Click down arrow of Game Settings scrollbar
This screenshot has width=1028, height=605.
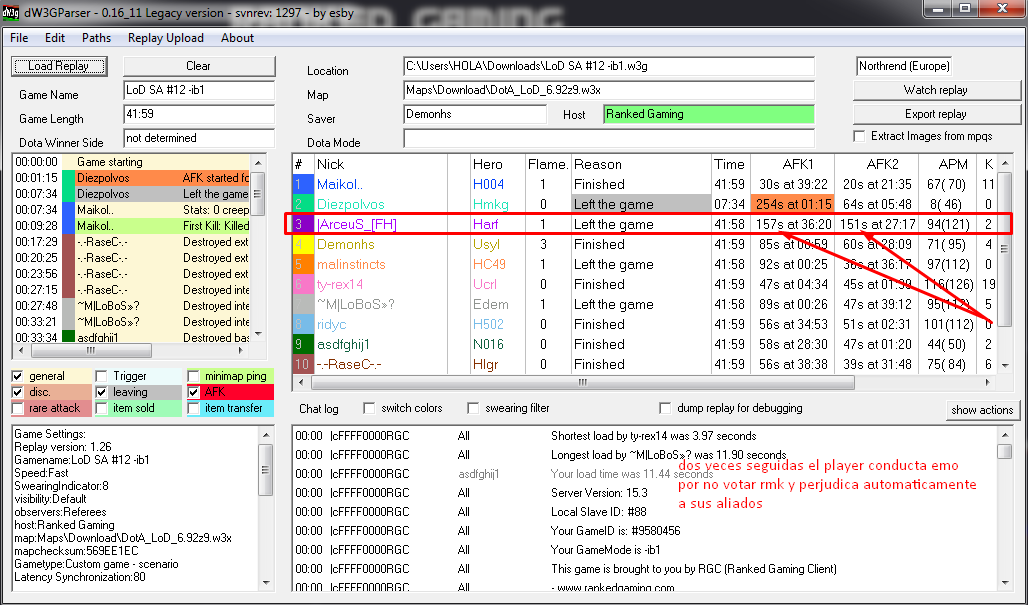pos(266,583)
